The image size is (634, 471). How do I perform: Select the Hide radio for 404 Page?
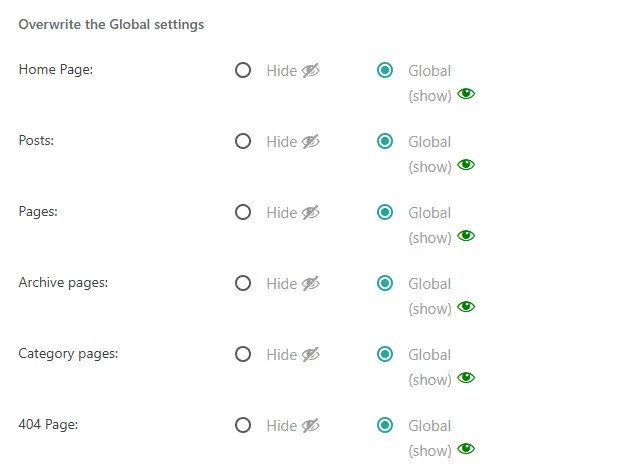tap(243, 425)
